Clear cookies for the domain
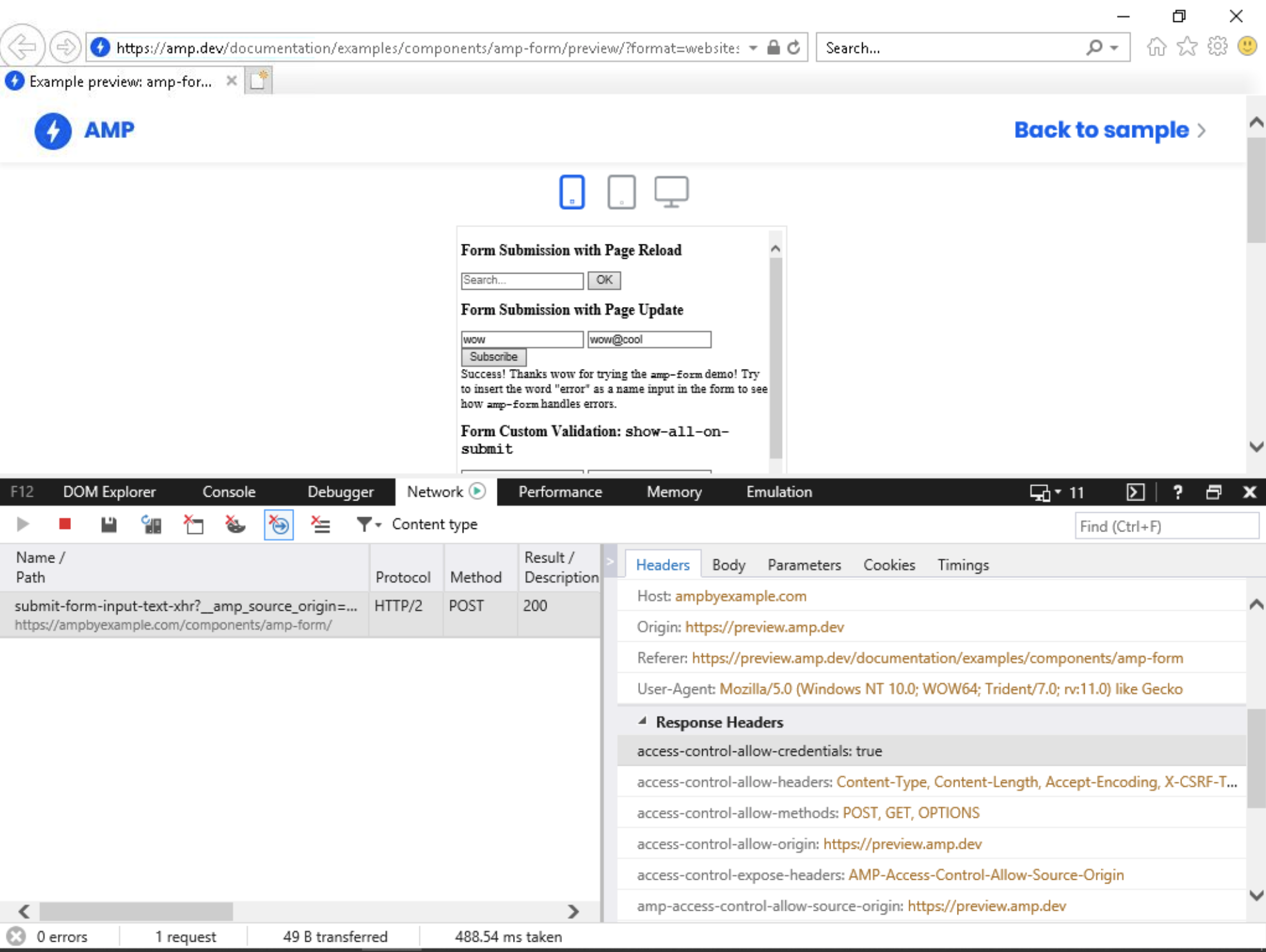The height and width of the screenshot is (952, 1266). tap(236, 524)
